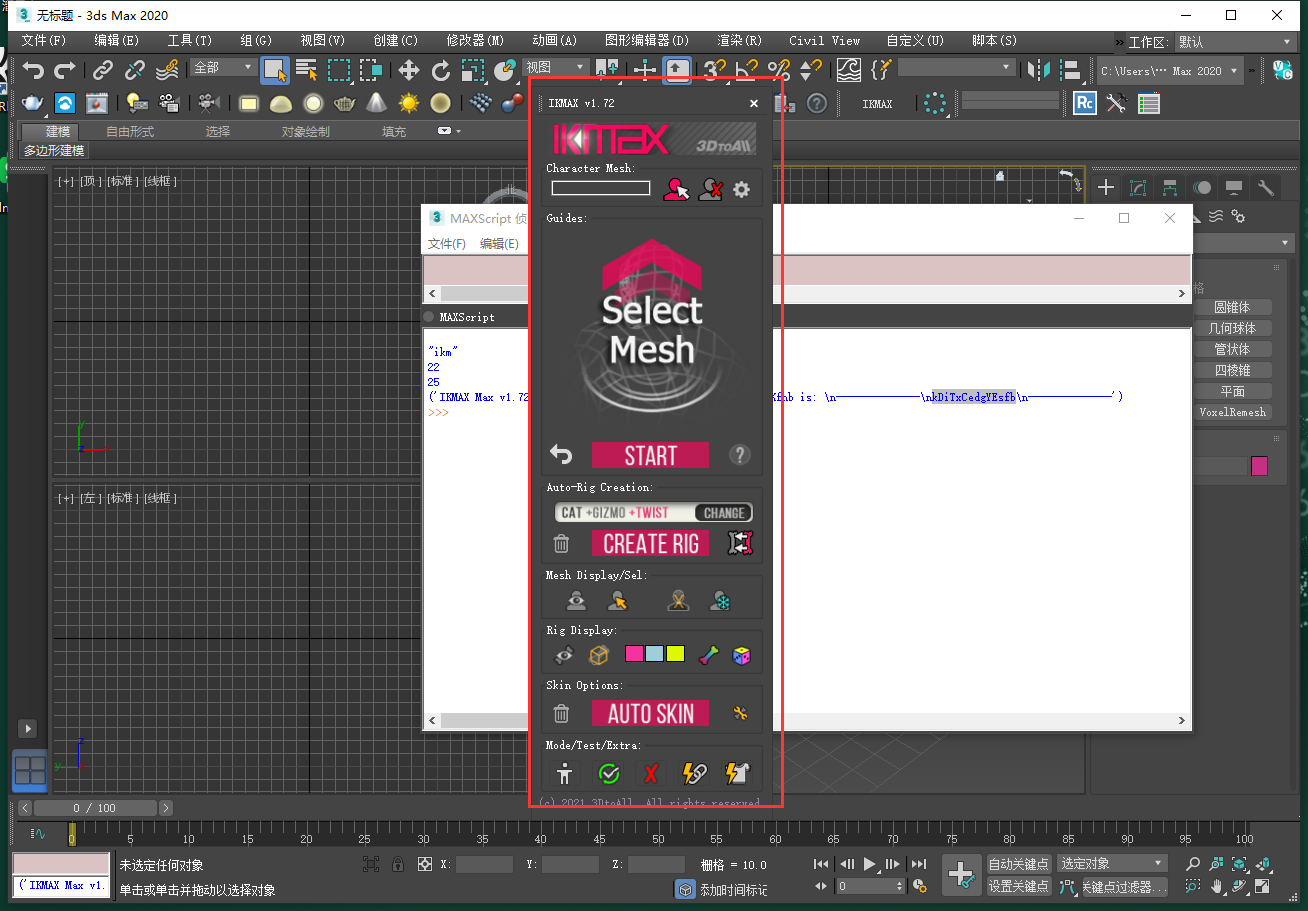Image resolution: width=1308 pixels, height=911 pixels.
Task: Click the lightning chain icon in IKMAX
Action: 694,773
